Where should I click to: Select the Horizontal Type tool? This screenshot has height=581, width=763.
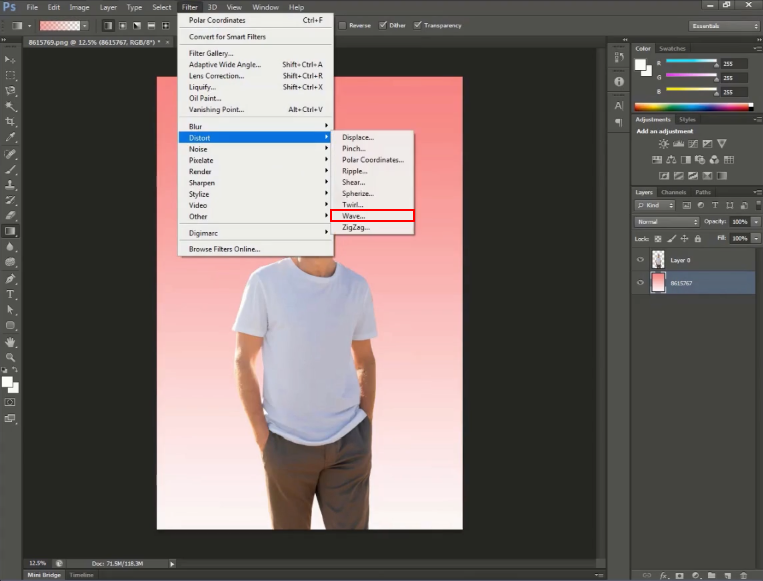tap(10, 294)
